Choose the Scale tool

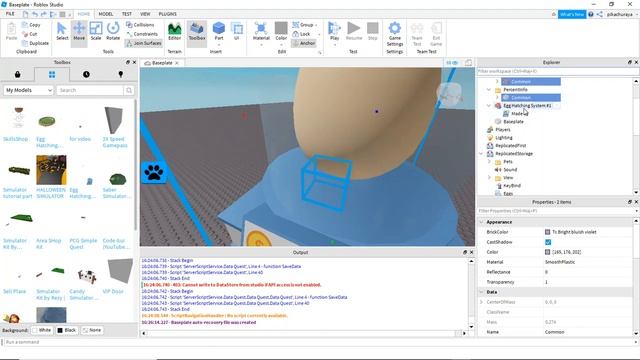click(96, 31)
